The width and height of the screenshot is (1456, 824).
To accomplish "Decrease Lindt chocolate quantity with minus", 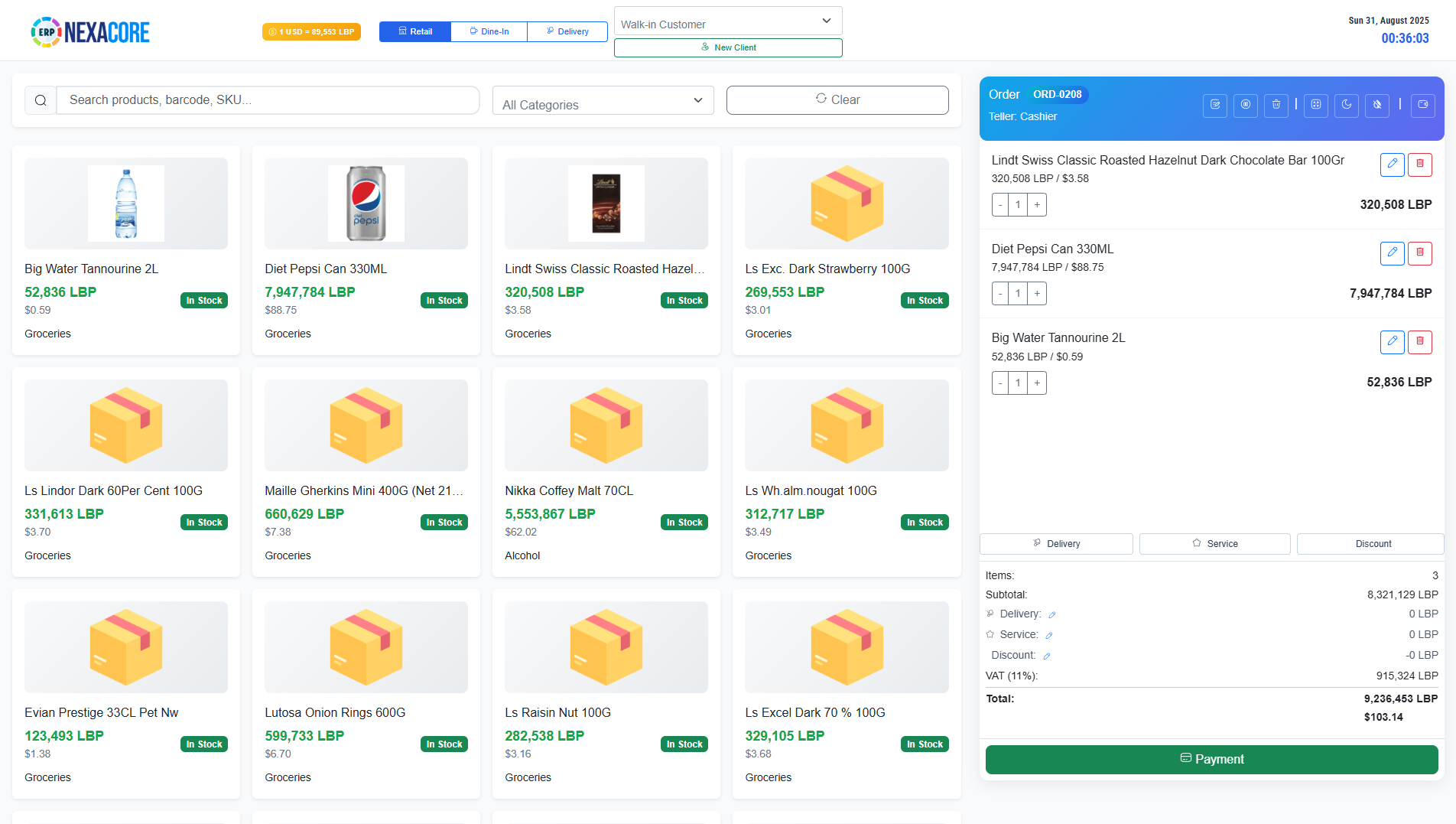I will pyautogui.click(x=1000, y=205).
